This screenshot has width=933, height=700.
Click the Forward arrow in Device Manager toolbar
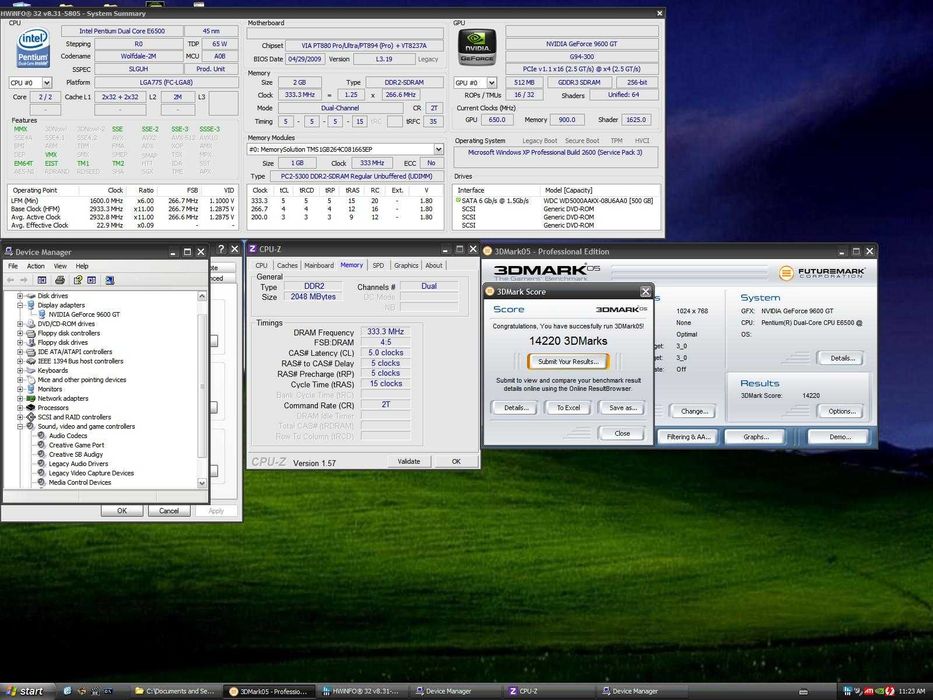coord(24,280)
